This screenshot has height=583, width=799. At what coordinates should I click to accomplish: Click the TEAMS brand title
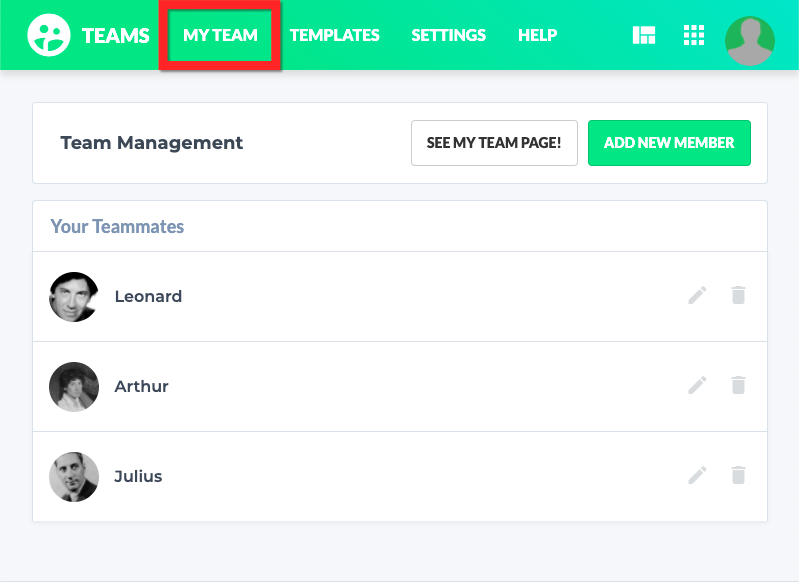(x=116, y=36)
